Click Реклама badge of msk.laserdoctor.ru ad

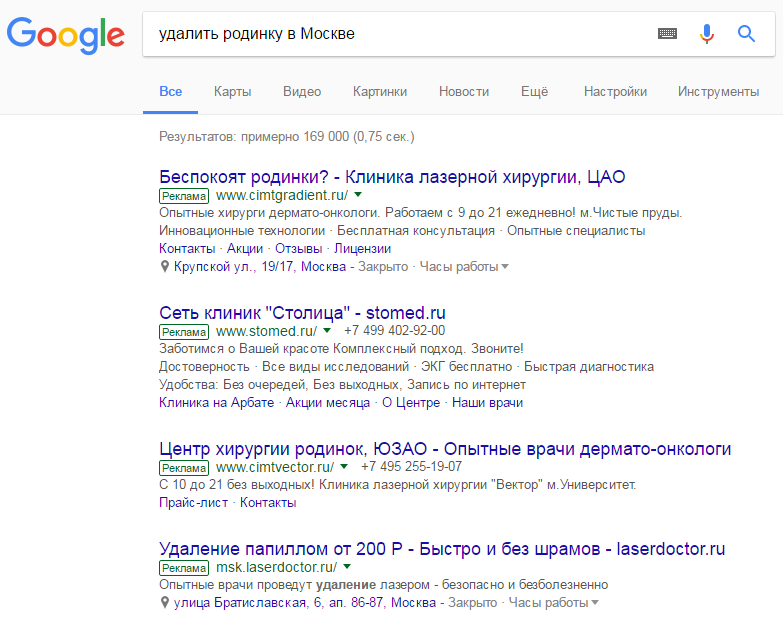184,568
